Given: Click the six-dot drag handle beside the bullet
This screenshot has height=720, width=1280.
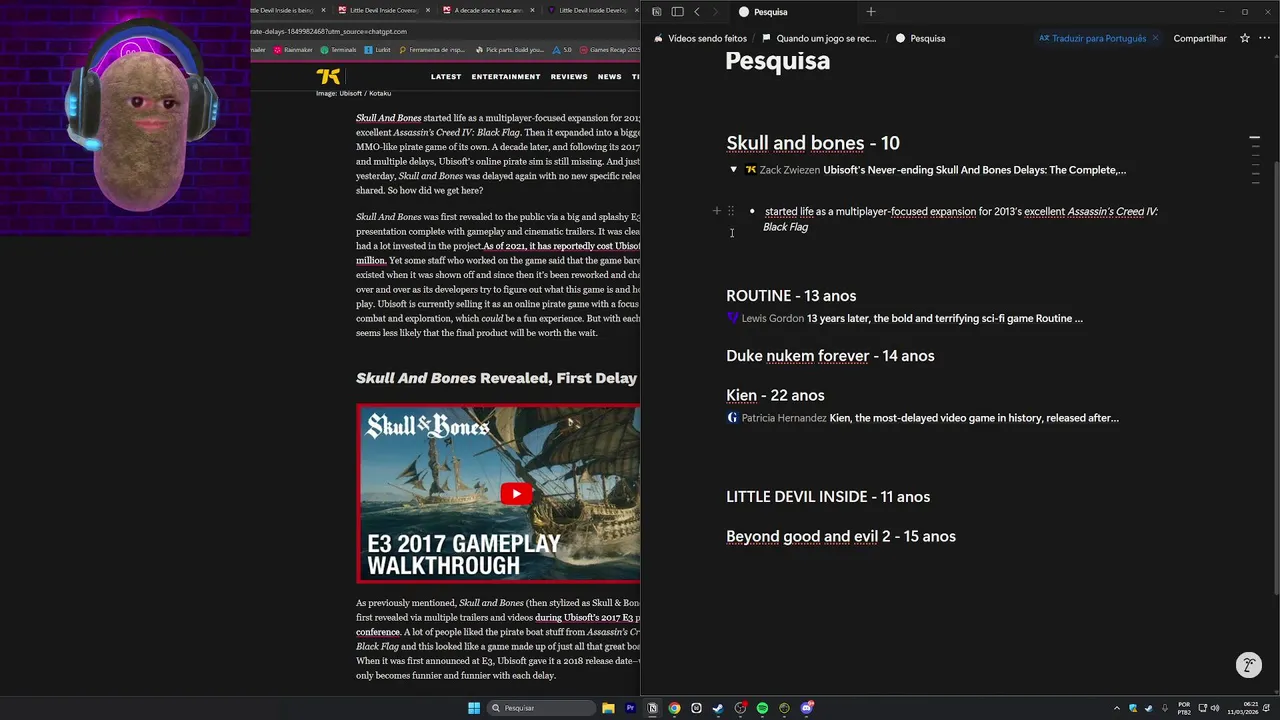Looking at the screenshot, I should point(731,211).
